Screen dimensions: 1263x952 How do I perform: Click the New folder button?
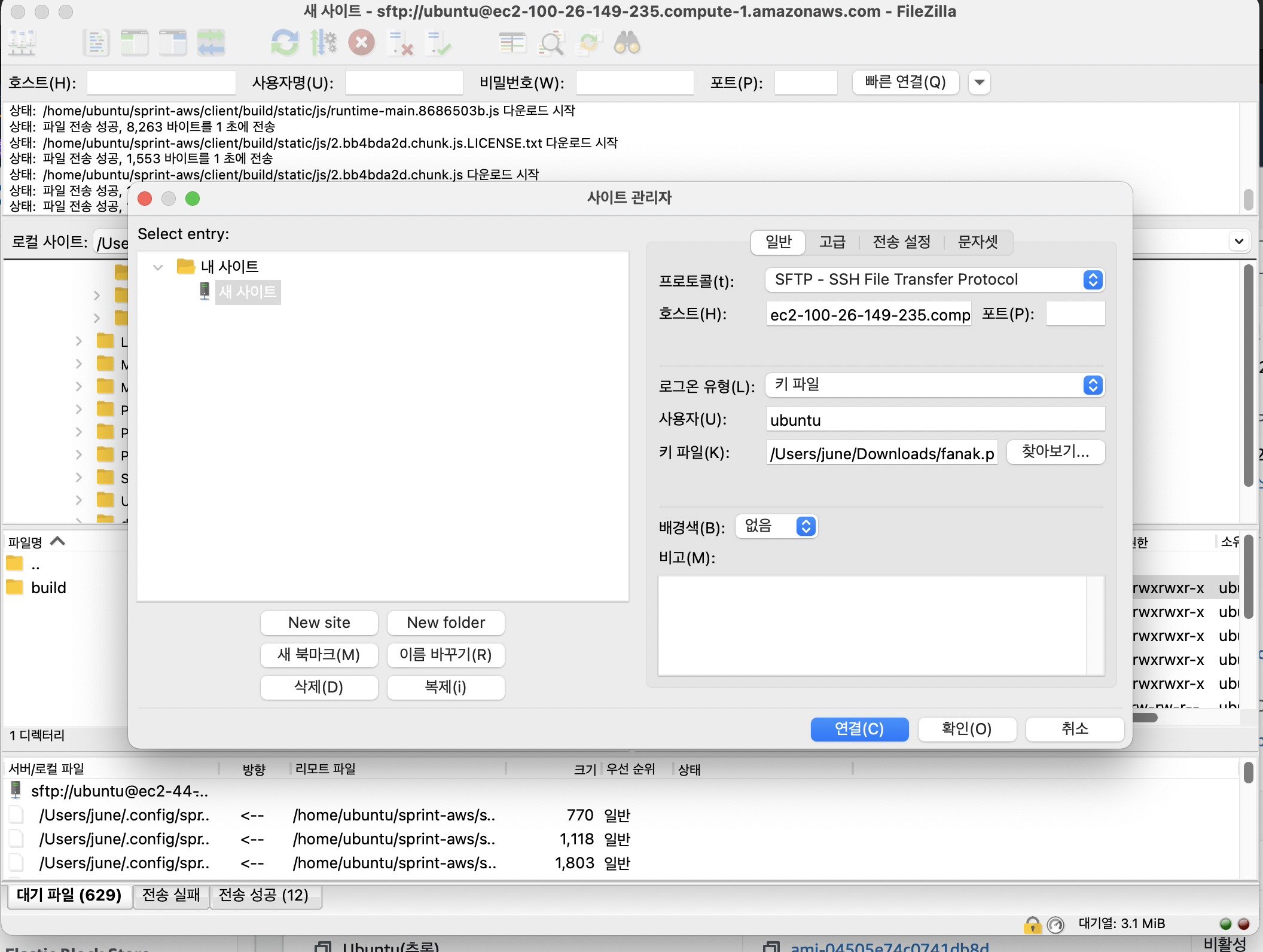(446, 623)
